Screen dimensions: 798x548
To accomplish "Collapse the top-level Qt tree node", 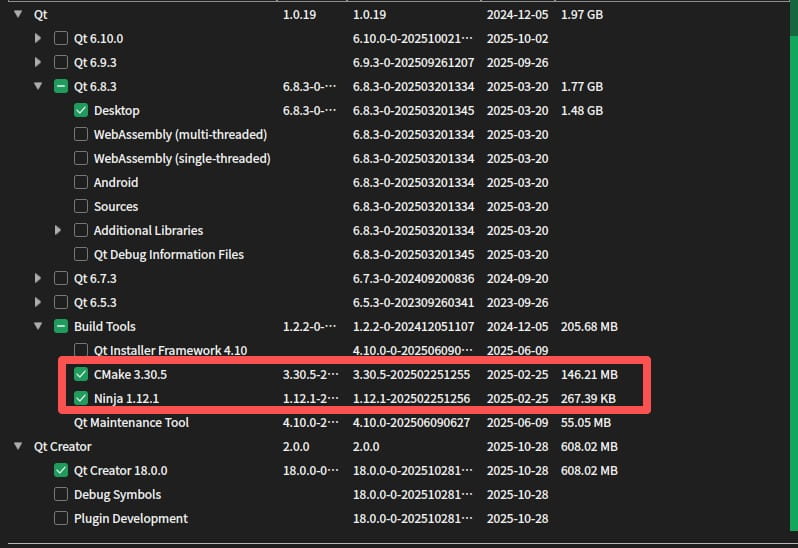I will click(x=18, y=14).
